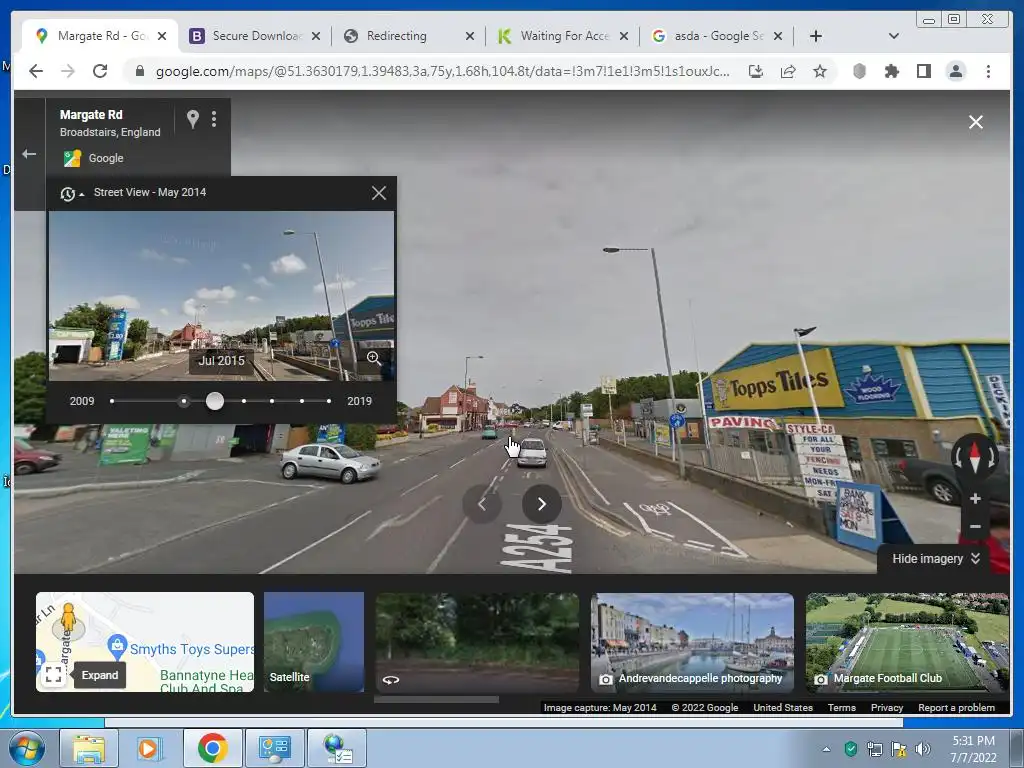Open the Andrevandecappelle photography photo
The image size is (1024, 768).
[x=692, y=642]
